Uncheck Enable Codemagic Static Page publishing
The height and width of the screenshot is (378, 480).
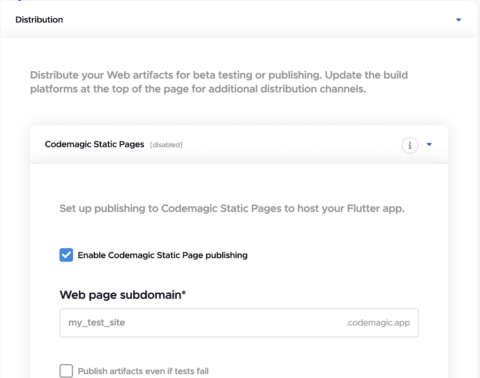point(66,255)
